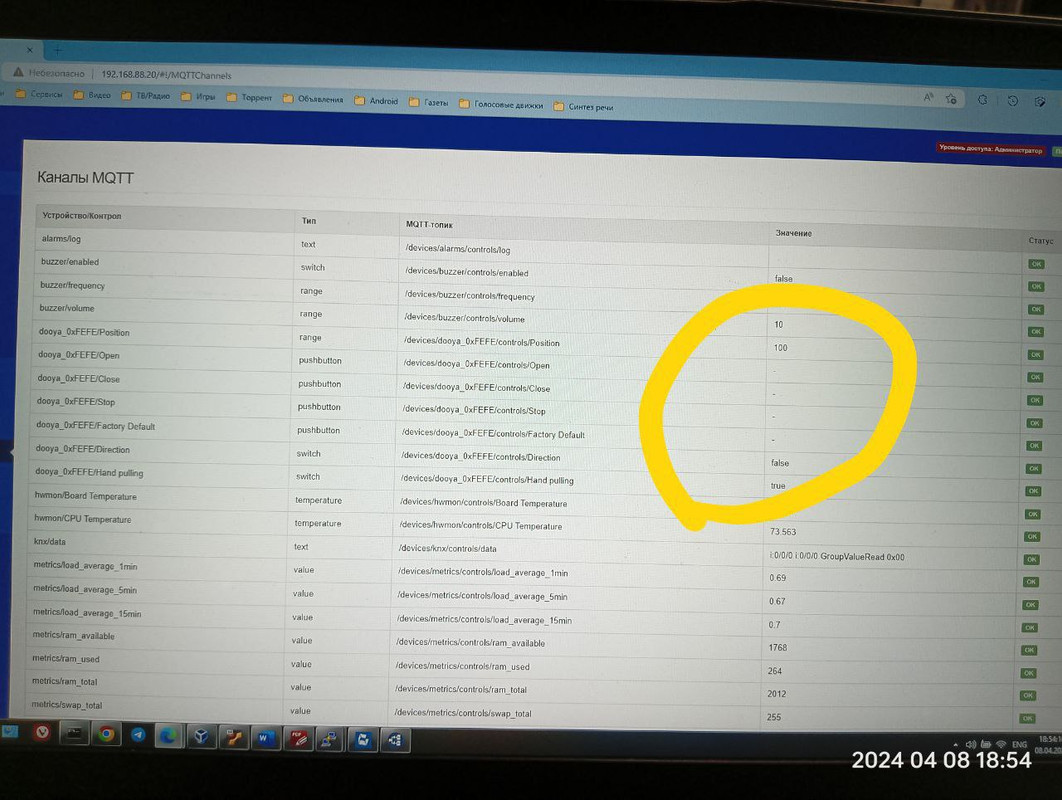Open Wi-Fi network icon in system tray
The width and height of the screenshot is (1062, 800).
(x=1001, y=744)
